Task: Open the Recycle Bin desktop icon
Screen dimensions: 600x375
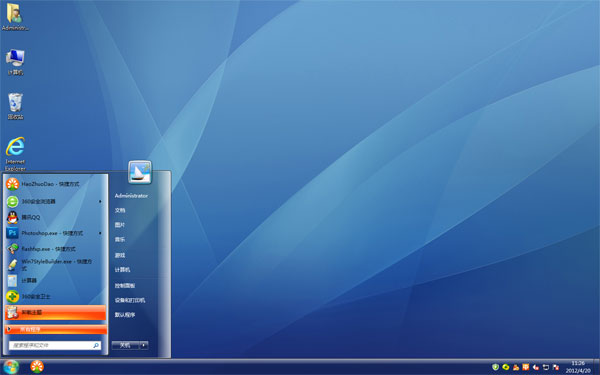Action: pos(15,106)
